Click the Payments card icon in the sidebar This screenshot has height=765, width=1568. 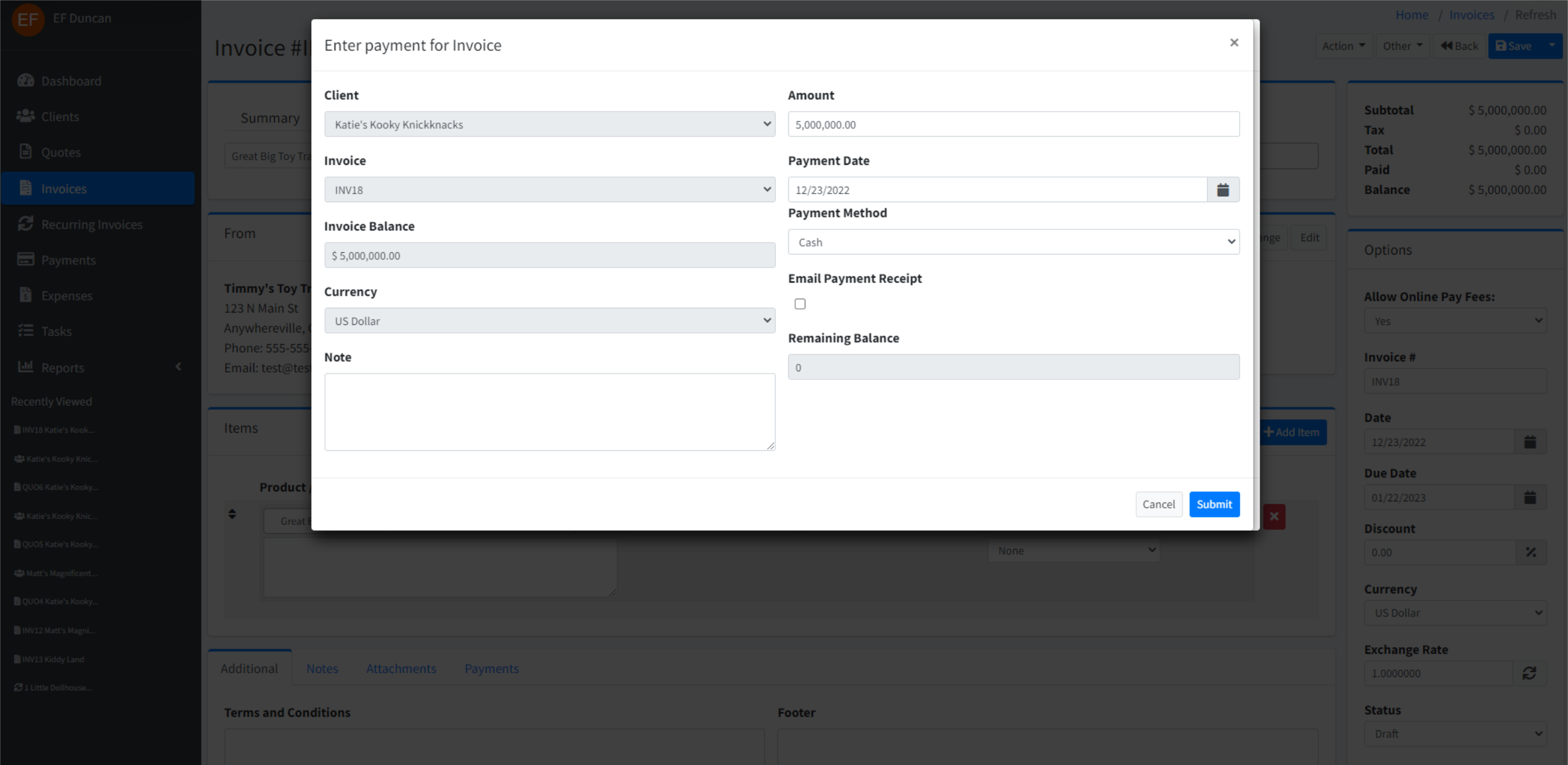tap(26, 260)
